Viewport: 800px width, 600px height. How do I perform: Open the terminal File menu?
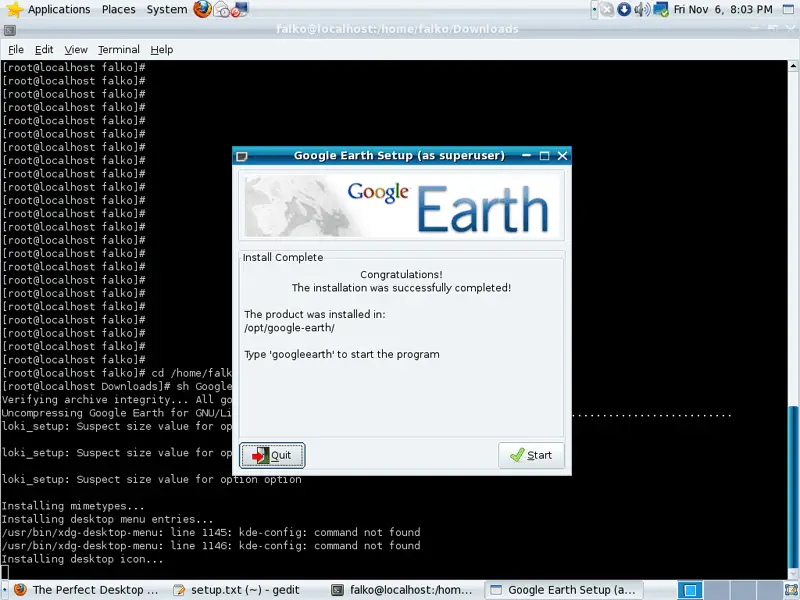pyautogui.click(x=16, y=49)
